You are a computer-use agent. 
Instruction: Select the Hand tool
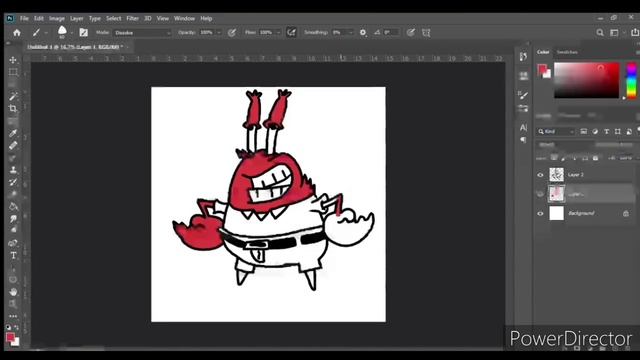[13, 292]
